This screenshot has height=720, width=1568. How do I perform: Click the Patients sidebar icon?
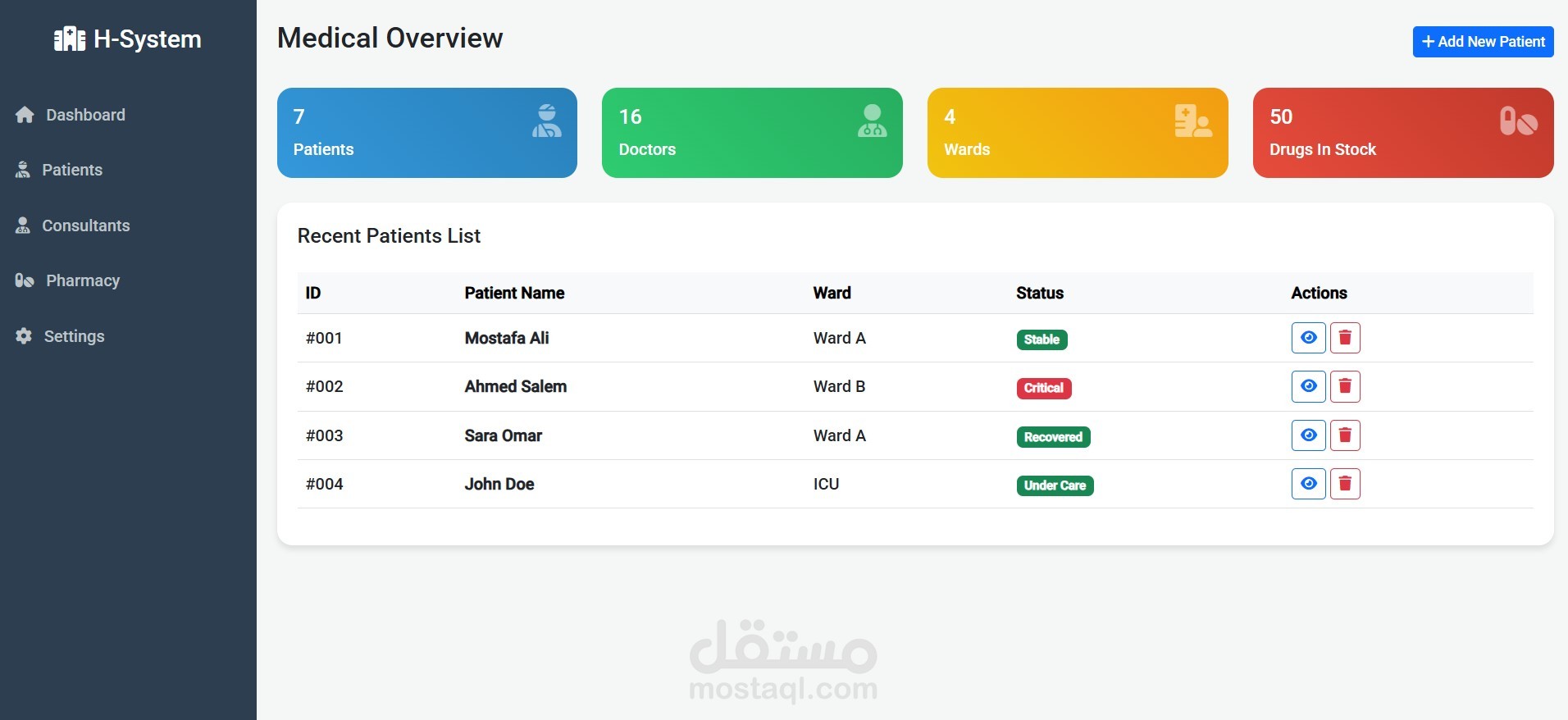coord(23,170)
